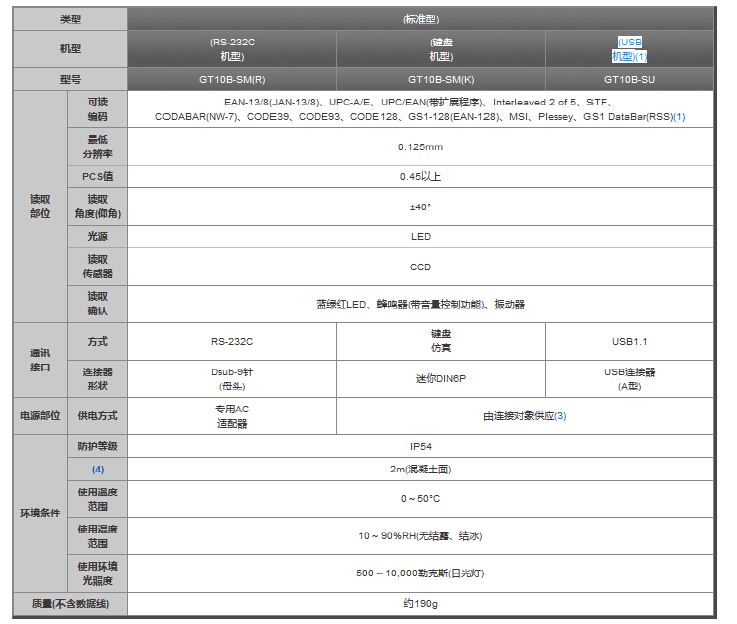Select the GT10B-SU model cell
The width and height of the screenshot is (737, 624).
click(x=629, y=79)
